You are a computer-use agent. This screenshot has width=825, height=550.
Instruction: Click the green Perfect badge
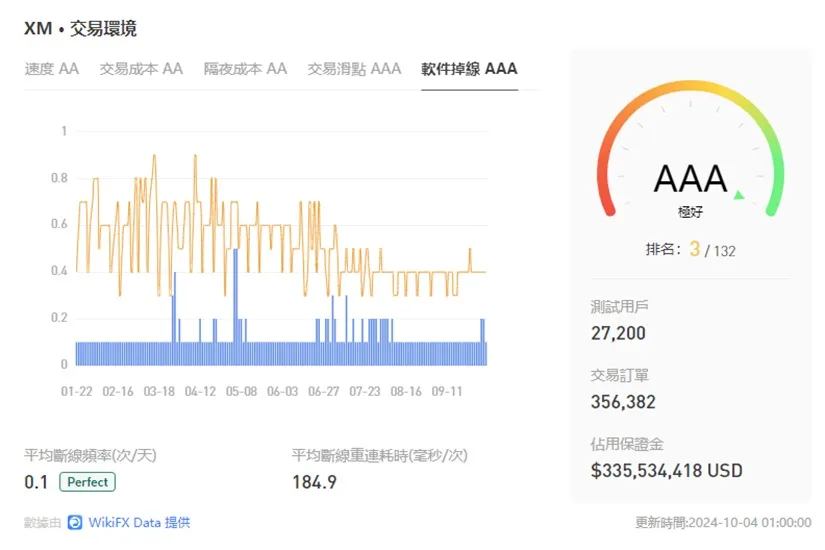pyautogui.click(x=87, y=482)
